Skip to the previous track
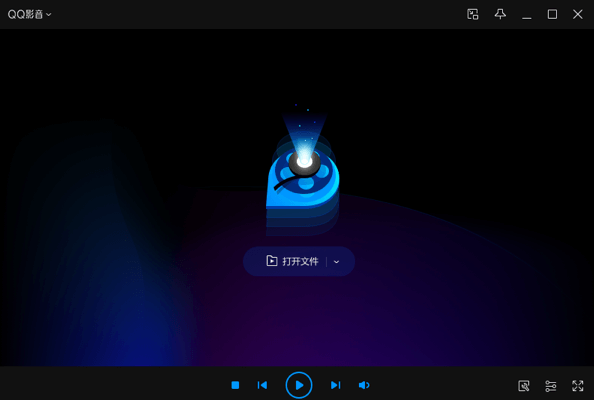Image resolution: width=594 pixels, height=400 pixels. tap(262, 385)
